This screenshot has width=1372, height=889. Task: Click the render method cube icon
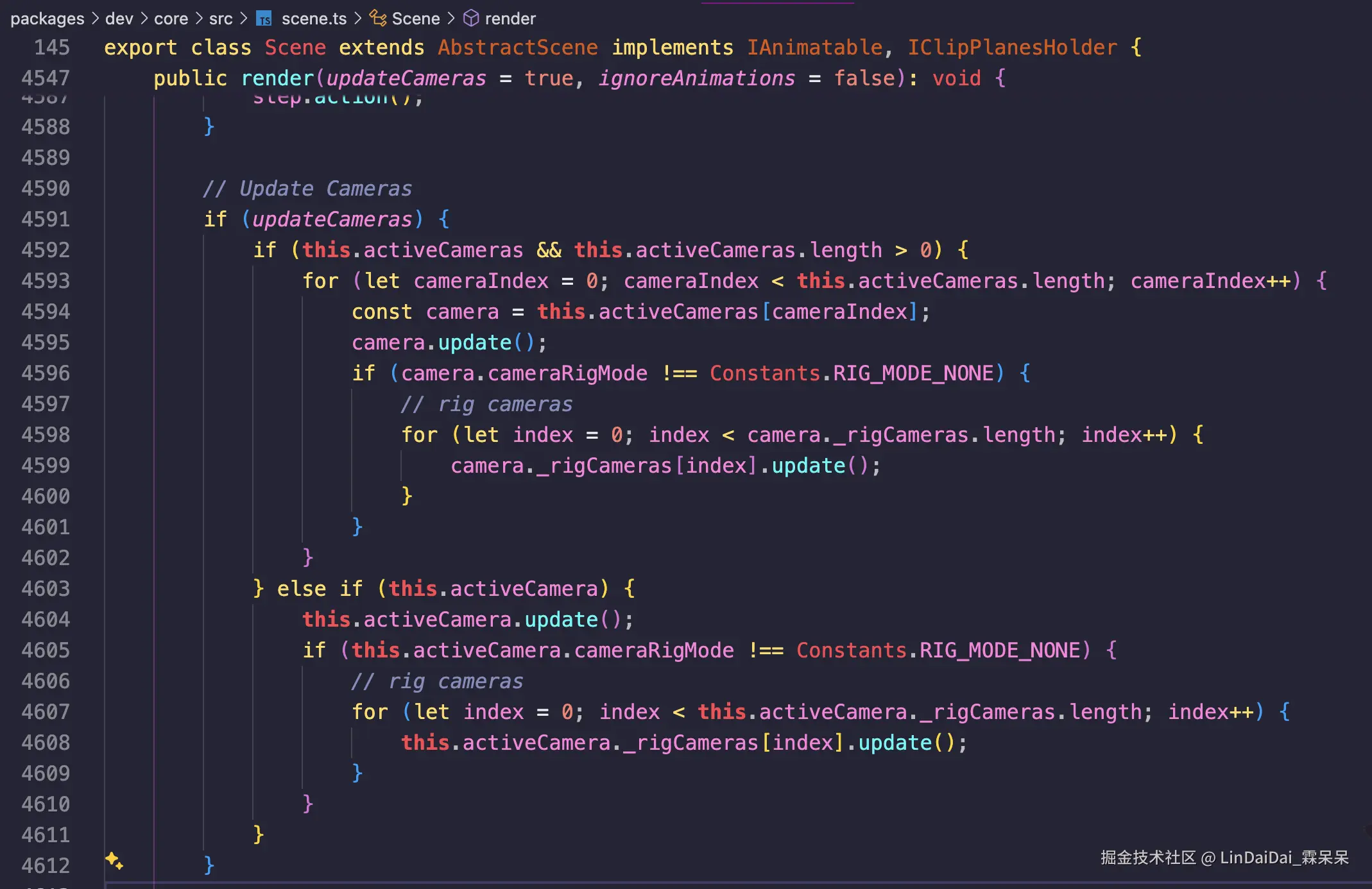click(471, 19)
